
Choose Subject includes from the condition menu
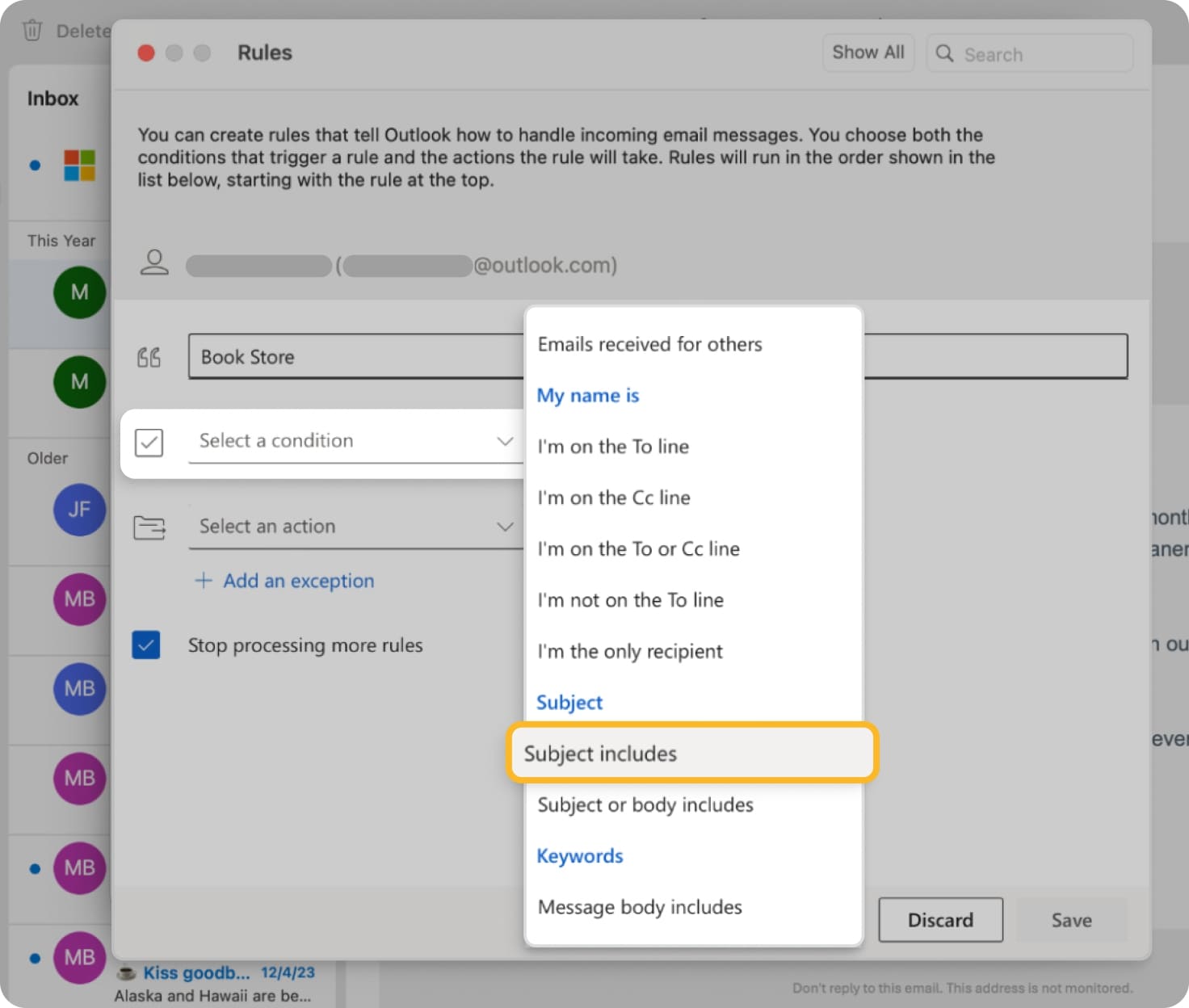pos(691,753)
